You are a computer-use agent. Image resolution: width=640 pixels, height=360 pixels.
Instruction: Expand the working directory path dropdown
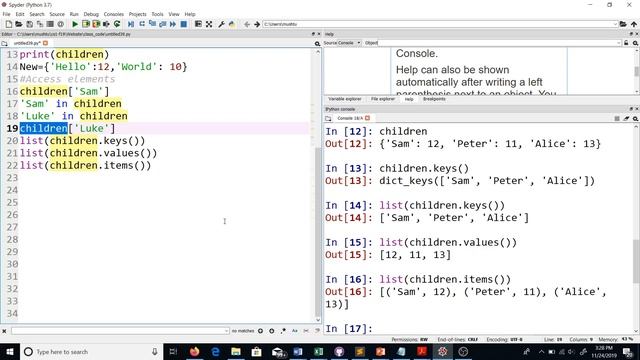tap(615, 24)
